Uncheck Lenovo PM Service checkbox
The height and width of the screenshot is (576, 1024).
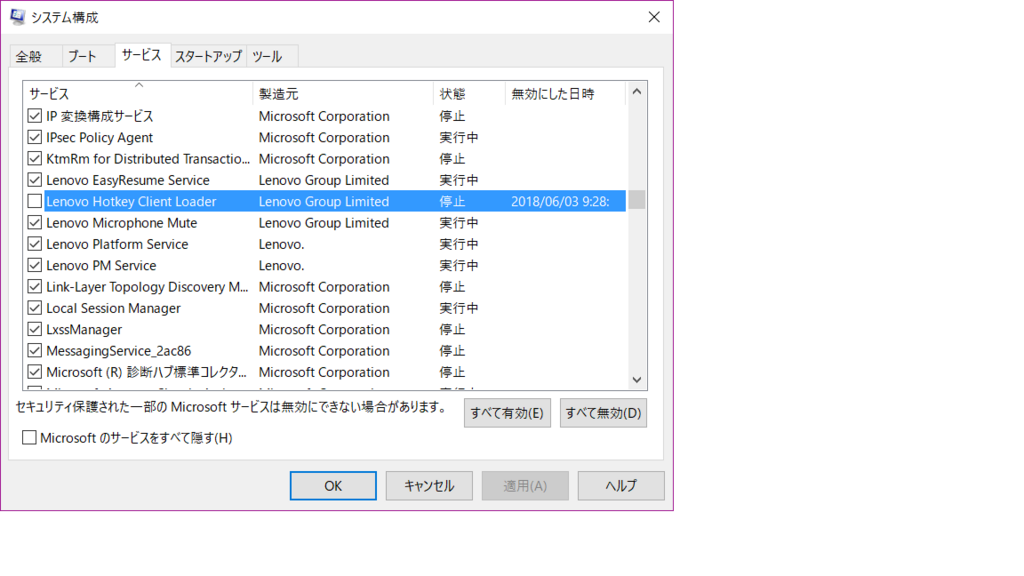point(35,265)
